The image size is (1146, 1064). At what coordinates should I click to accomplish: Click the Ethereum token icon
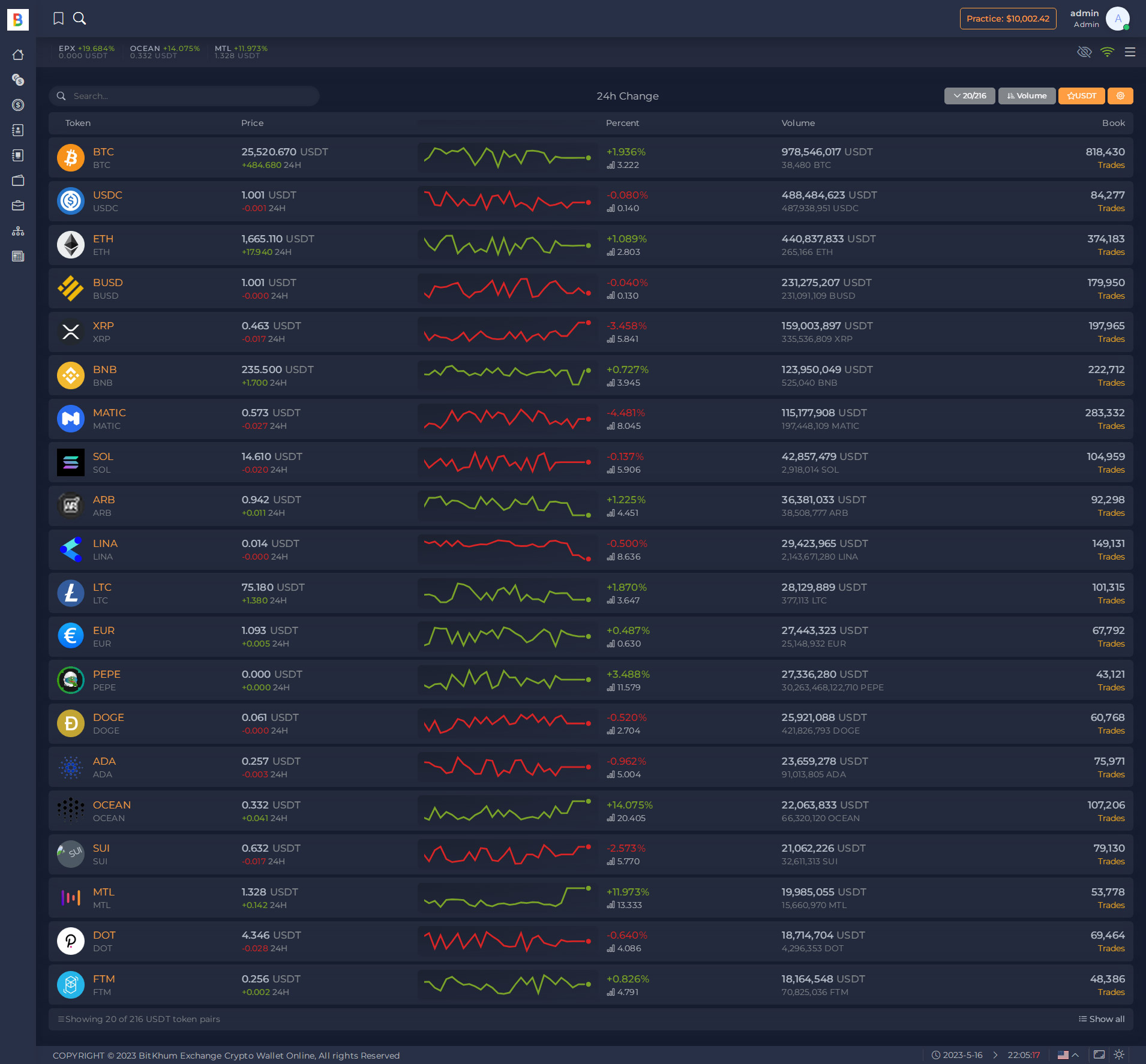coord(71,245)
